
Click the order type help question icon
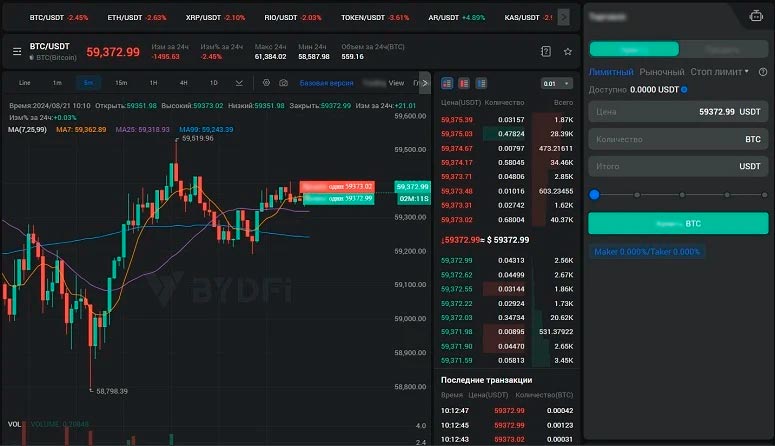coord(763,72)
